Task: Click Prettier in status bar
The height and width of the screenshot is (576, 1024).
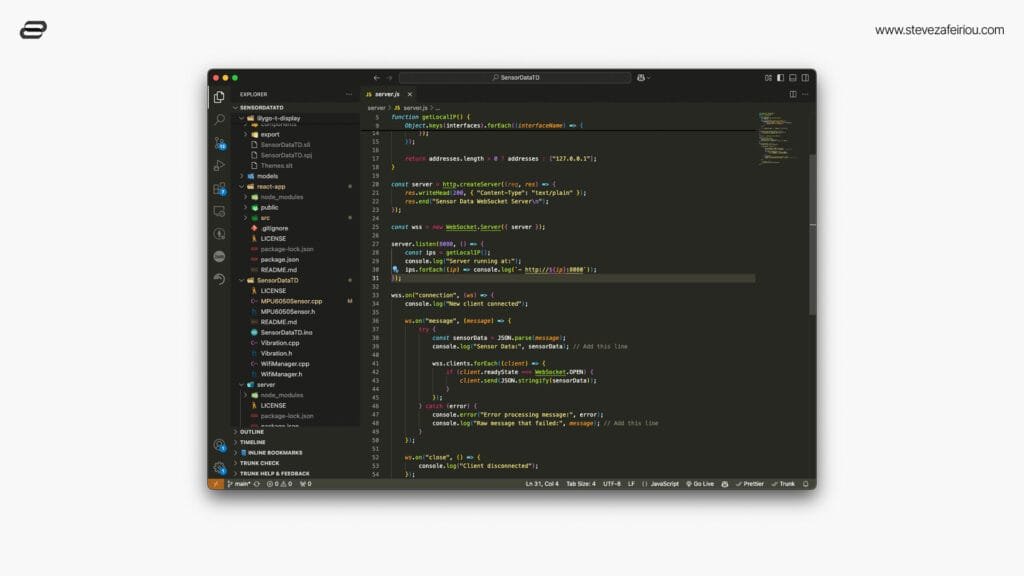Action: coord(749,484)
